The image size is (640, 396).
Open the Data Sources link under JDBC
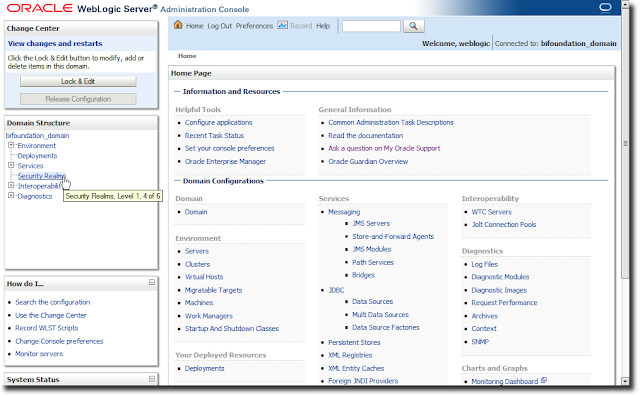click(x=373, y=301)
